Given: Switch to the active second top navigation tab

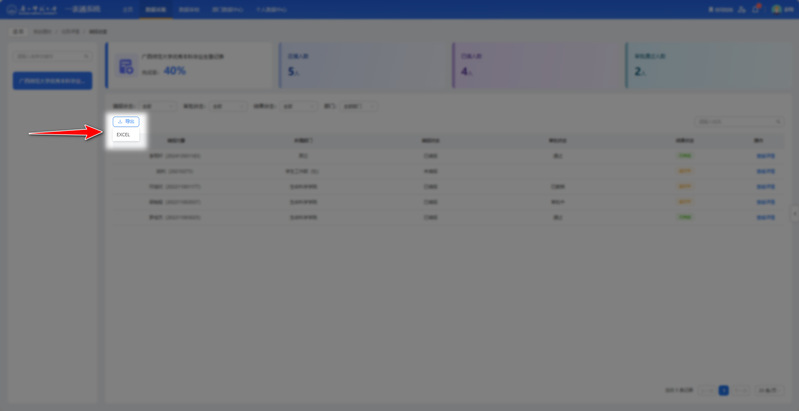Looking at the screenshot, I should click(155, 9).
